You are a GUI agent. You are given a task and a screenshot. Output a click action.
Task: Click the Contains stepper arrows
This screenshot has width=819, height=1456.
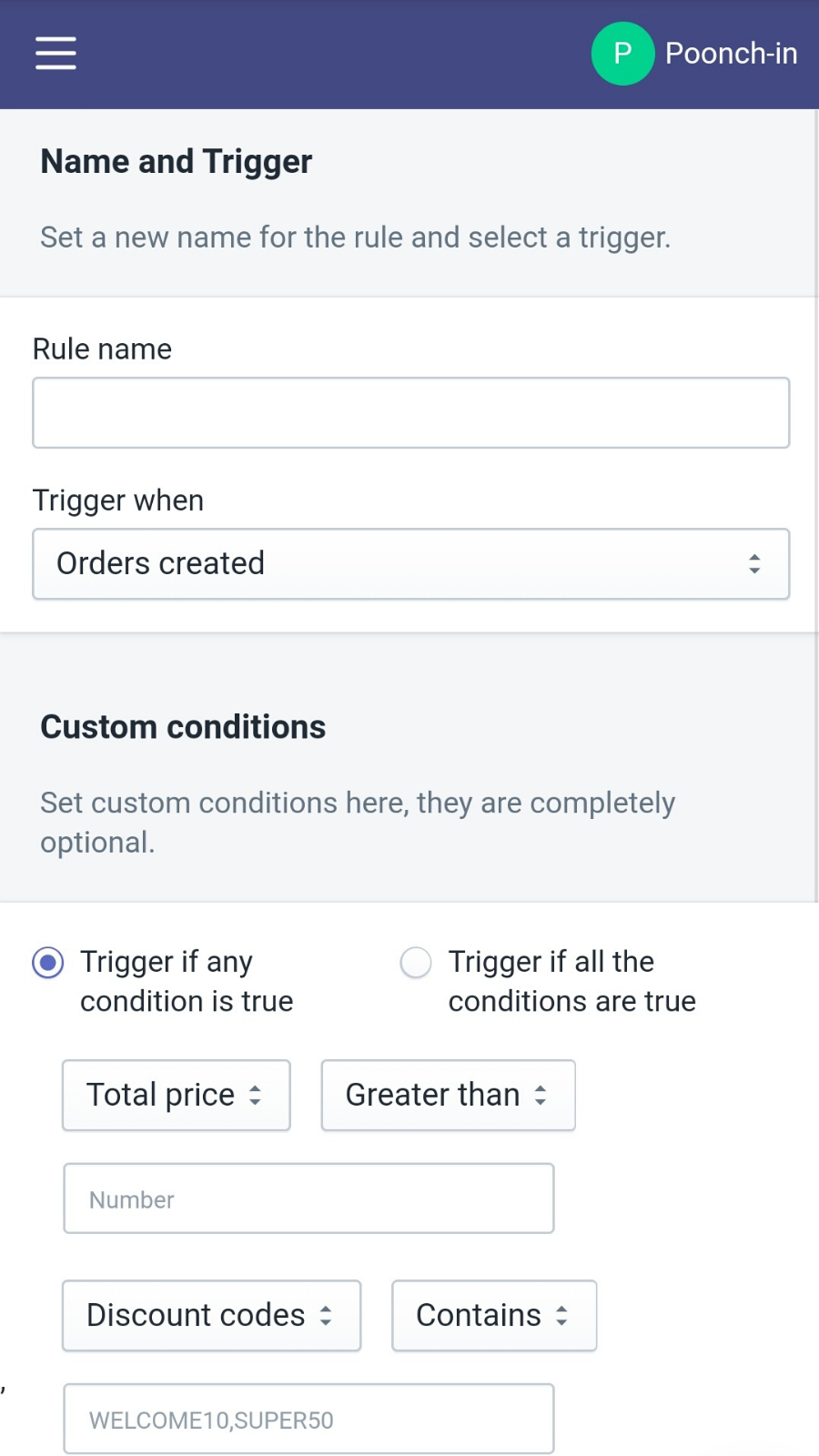(564, 1315)
